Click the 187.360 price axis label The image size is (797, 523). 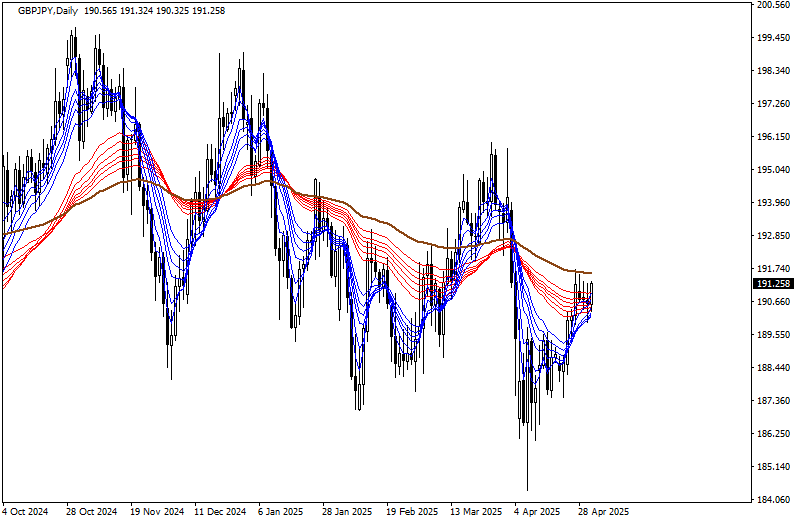[x=773, y=401]
